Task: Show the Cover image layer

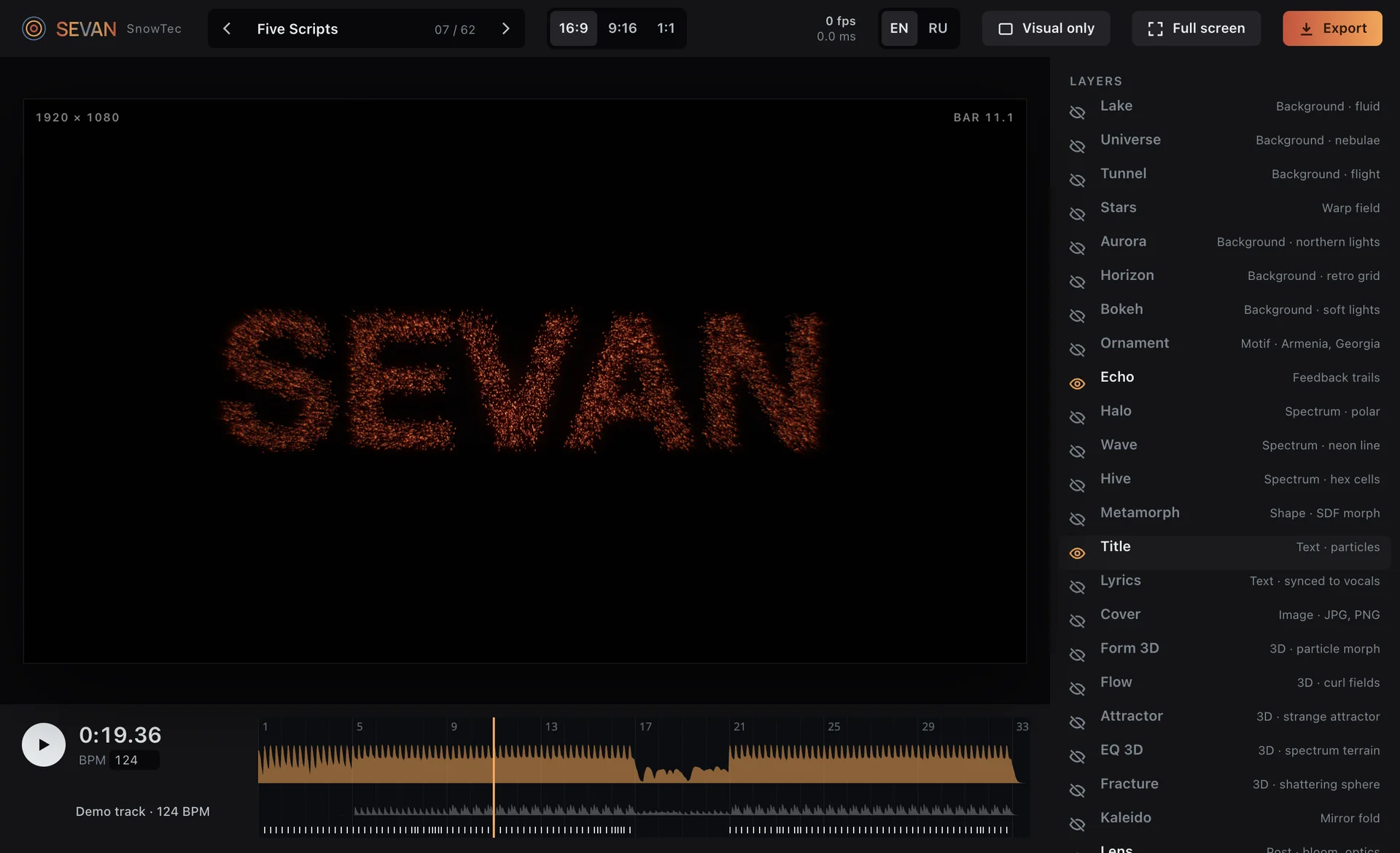Action: click(x=1077, y=621)
